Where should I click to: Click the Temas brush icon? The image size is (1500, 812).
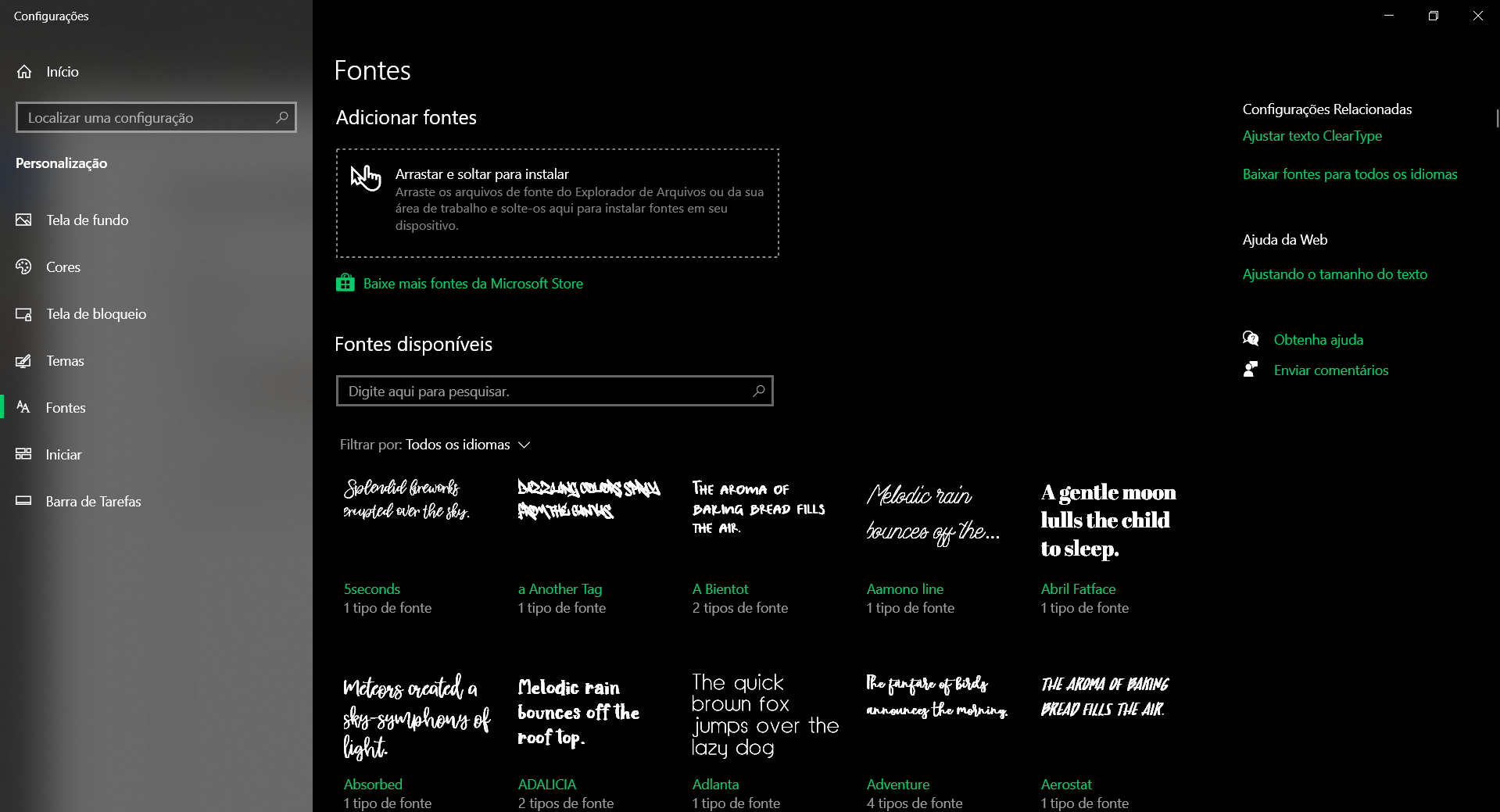click(x=24, y=361)
